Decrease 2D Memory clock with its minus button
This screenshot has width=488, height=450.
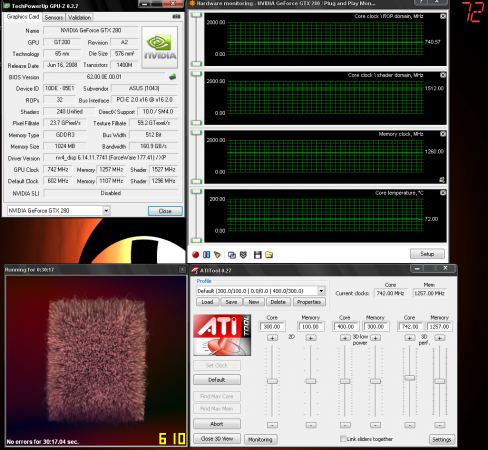[x=311, y=425]
